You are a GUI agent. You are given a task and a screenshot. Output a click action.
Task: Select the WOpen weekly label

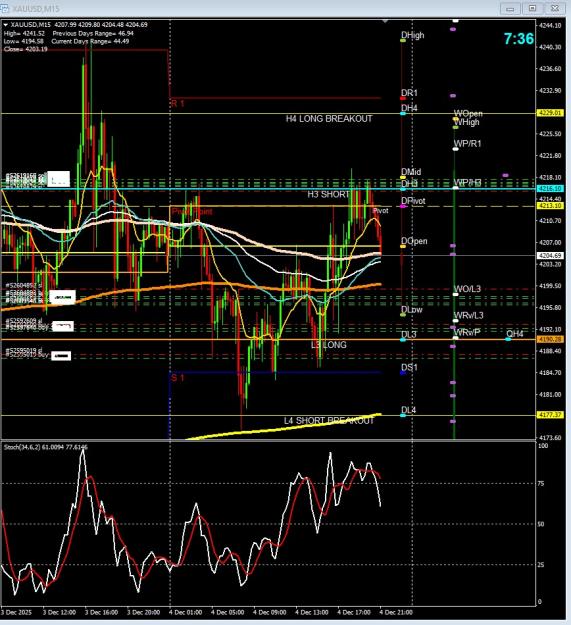[x=468, y=114]
